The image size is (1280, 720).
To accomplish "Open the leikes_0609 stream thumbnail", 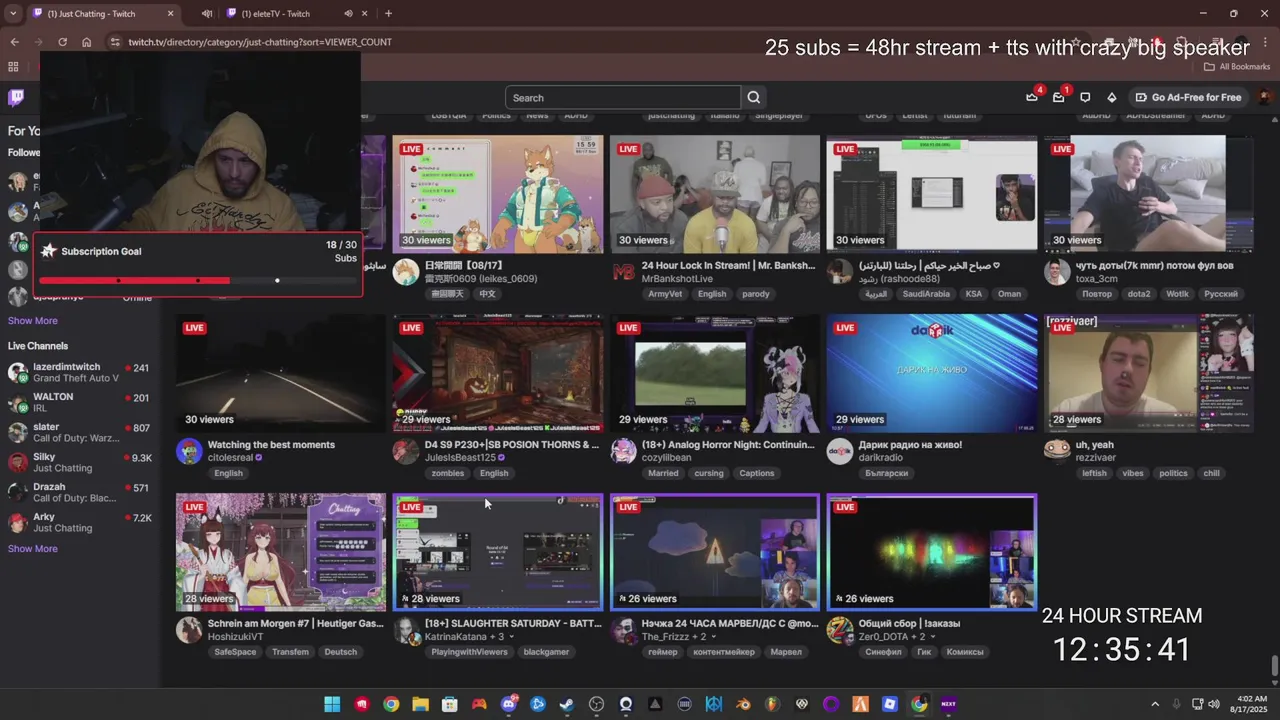I will [498, 194].
